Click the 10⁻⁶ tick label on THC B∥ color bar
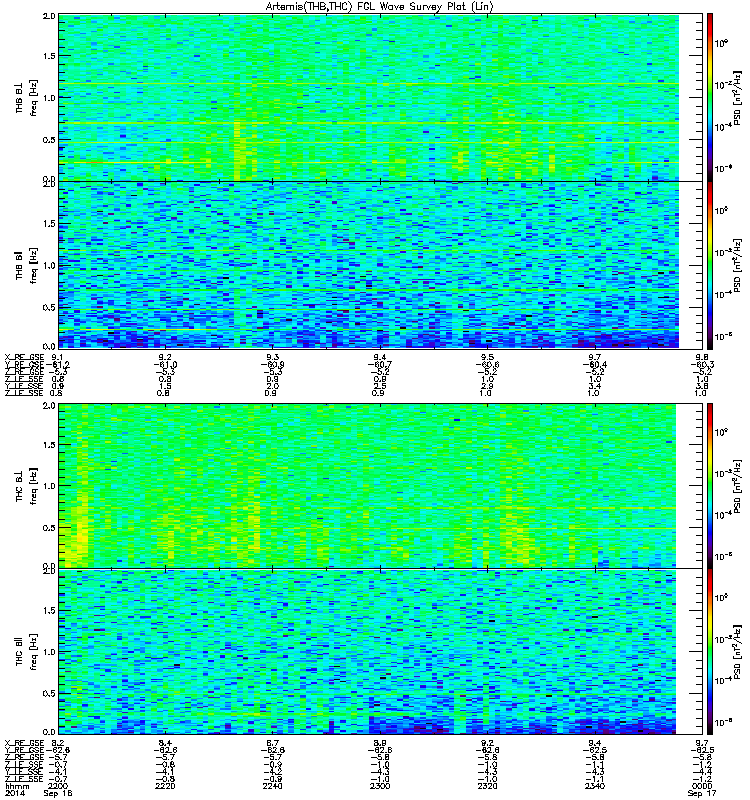This screenshot has height=800, width=750. [x=723, y=722]
